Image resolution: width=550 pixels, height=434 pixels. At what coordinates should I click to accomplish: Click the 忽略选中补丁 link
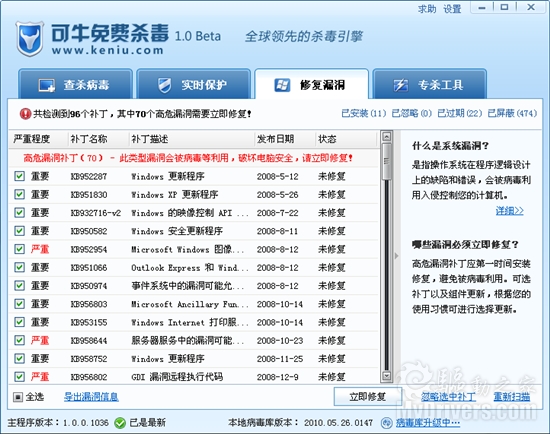pos(448,397)
